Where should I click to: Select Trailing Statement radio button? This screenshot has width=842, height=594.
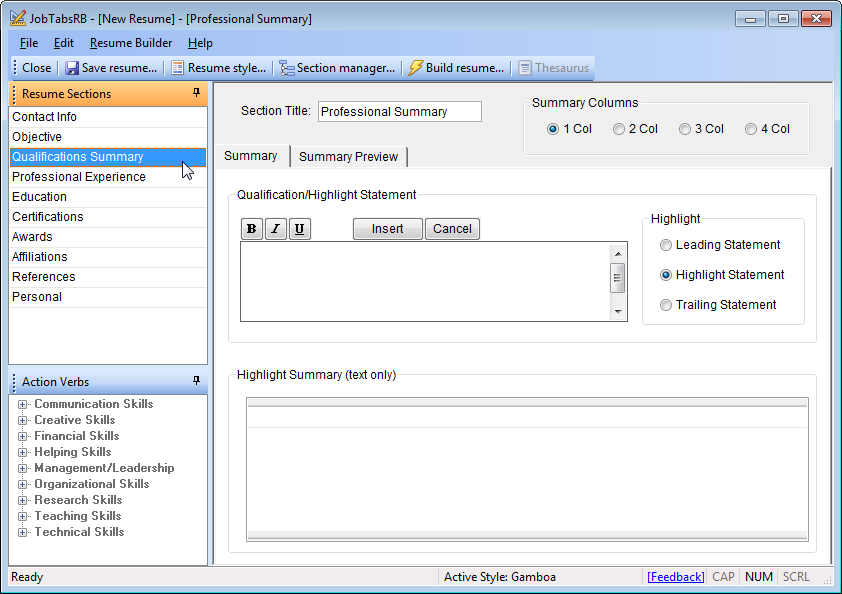pos(666,305)
